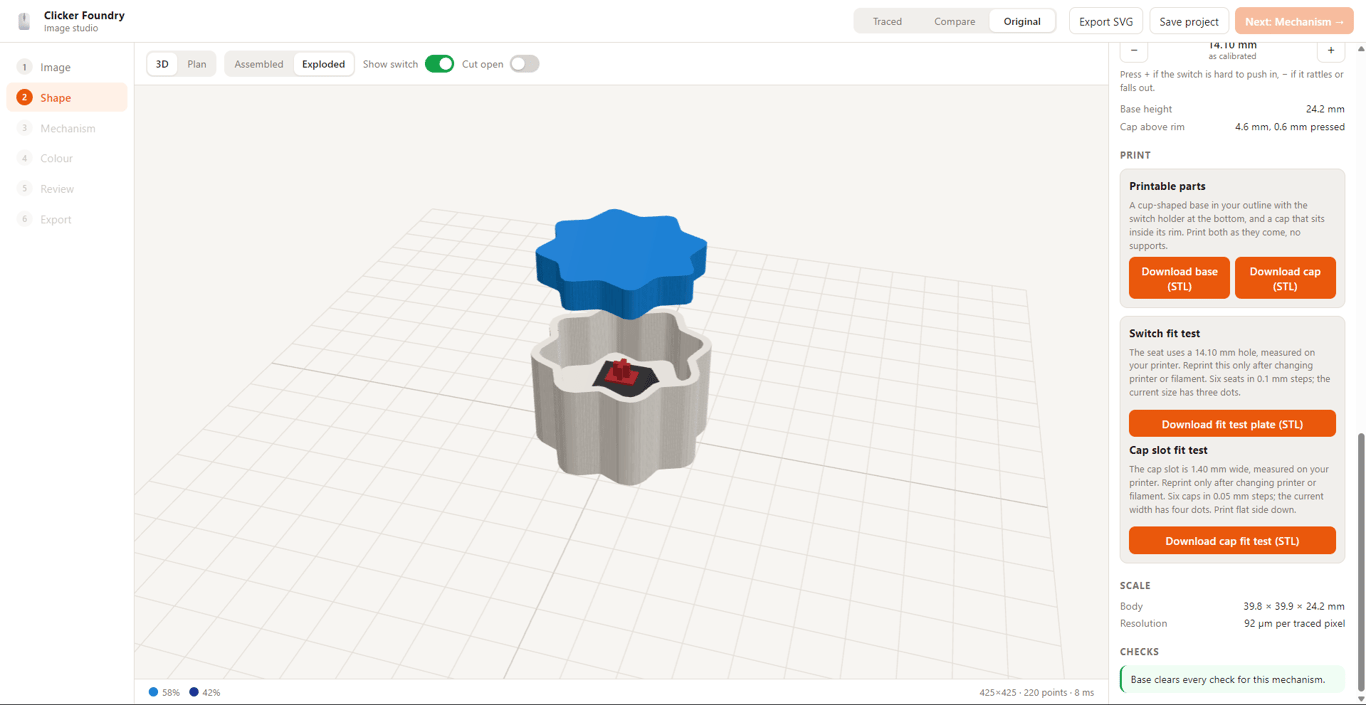Viewport: 1366px width, 705px height.
Task: Enable the Cut open toggle
Action: pyautogui.click(x=524, y=64)
